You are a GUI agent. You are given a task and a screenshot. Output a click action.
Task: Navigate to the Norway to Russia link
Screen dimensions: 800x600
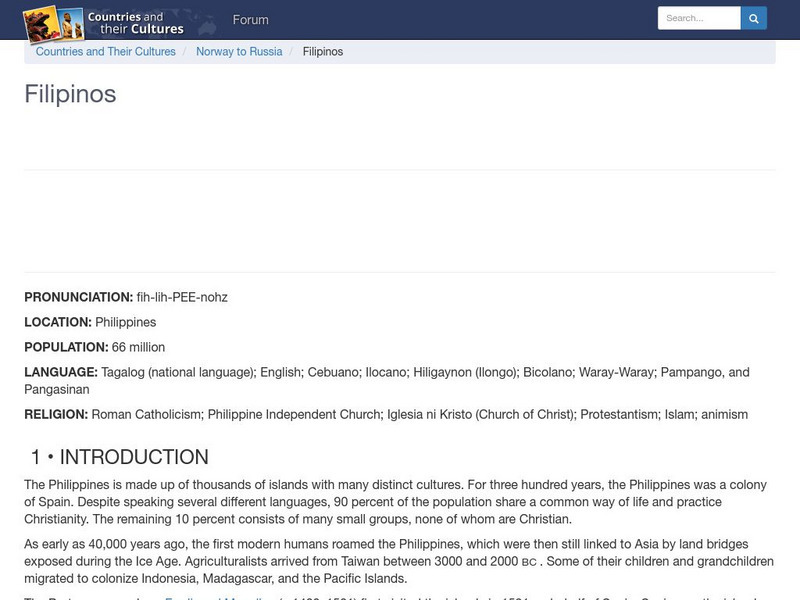(x=239, y=51)
